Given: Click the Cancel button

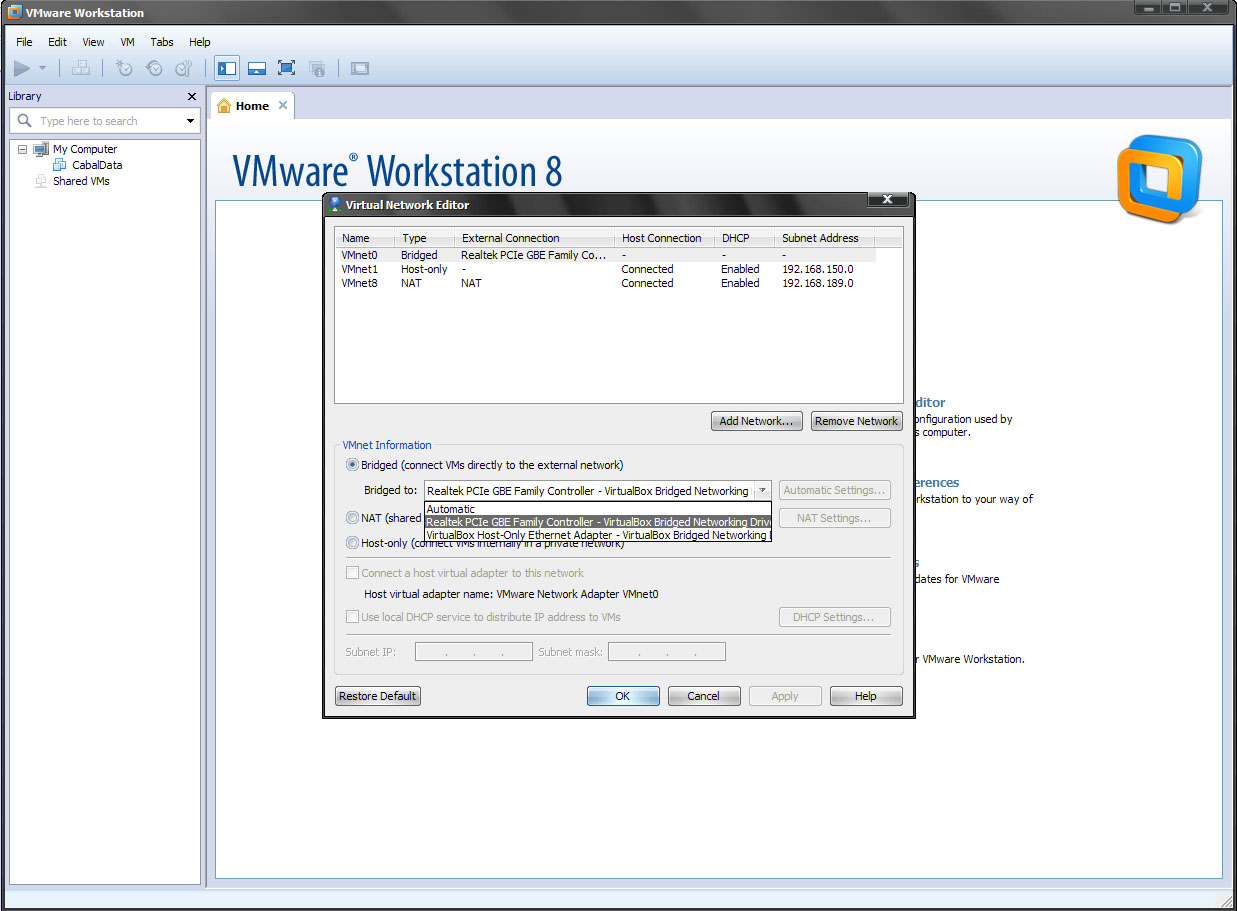Looking at the screenshot, I should coord(704,696).
